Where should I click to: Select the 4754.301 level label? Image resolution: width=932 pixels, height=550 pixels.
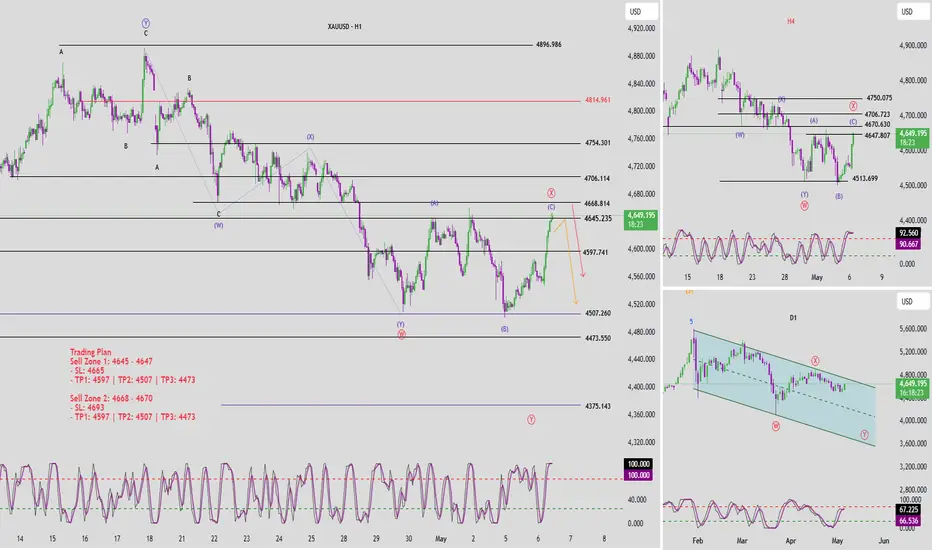pos(597,143)
